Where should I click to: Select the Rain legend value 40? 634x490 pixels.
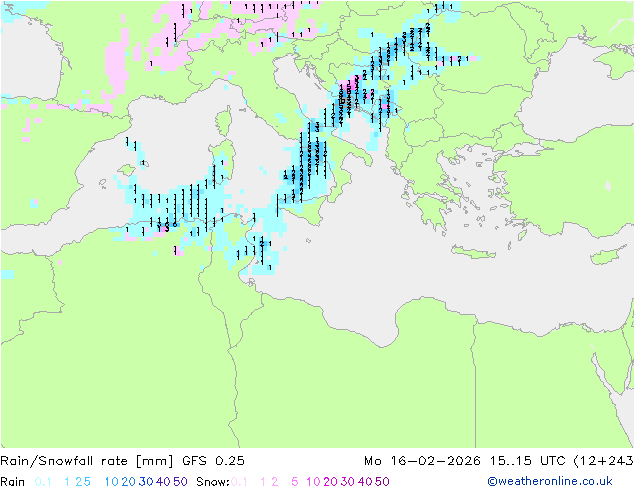[163, 482]
